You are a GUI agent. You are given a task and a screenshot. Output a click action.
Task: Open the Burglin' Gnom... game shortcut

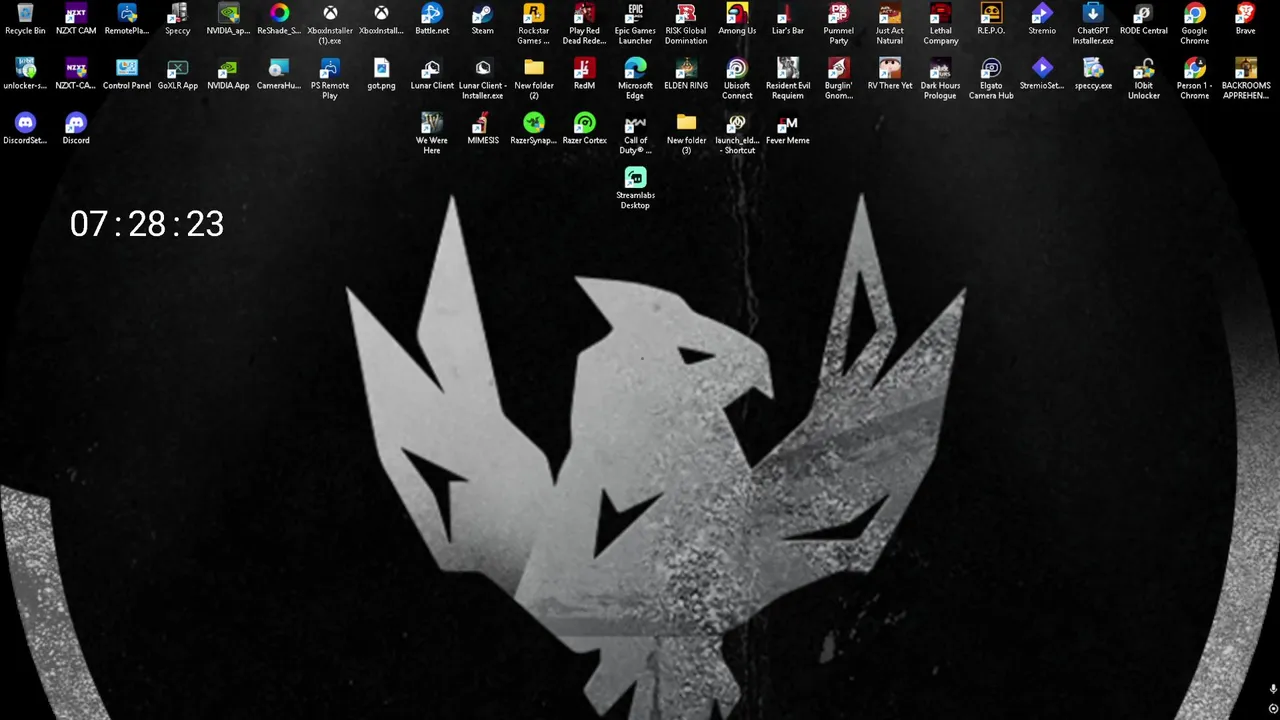tap(839, 79)
